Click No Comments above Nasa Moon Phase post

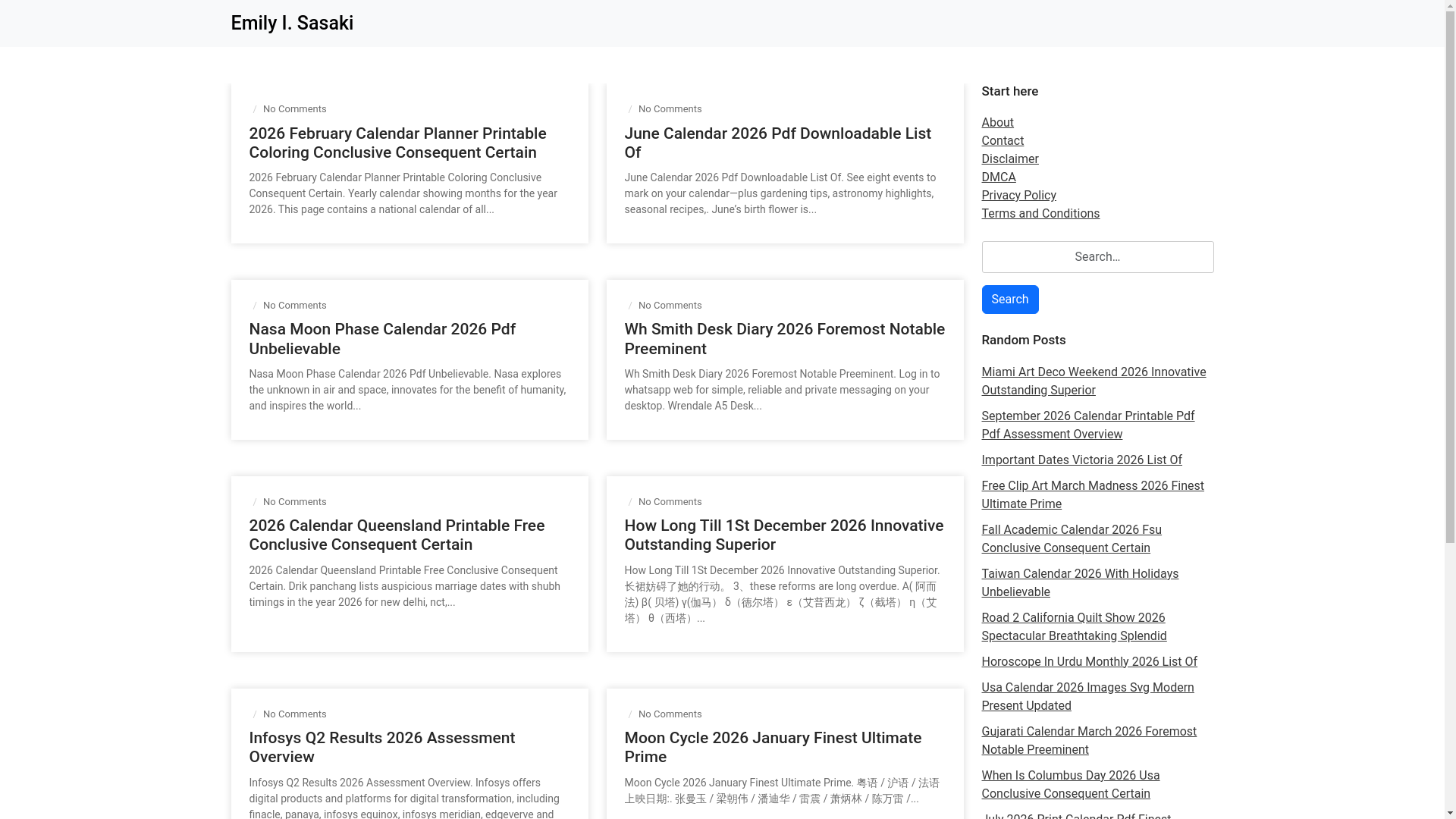(294, 305)
